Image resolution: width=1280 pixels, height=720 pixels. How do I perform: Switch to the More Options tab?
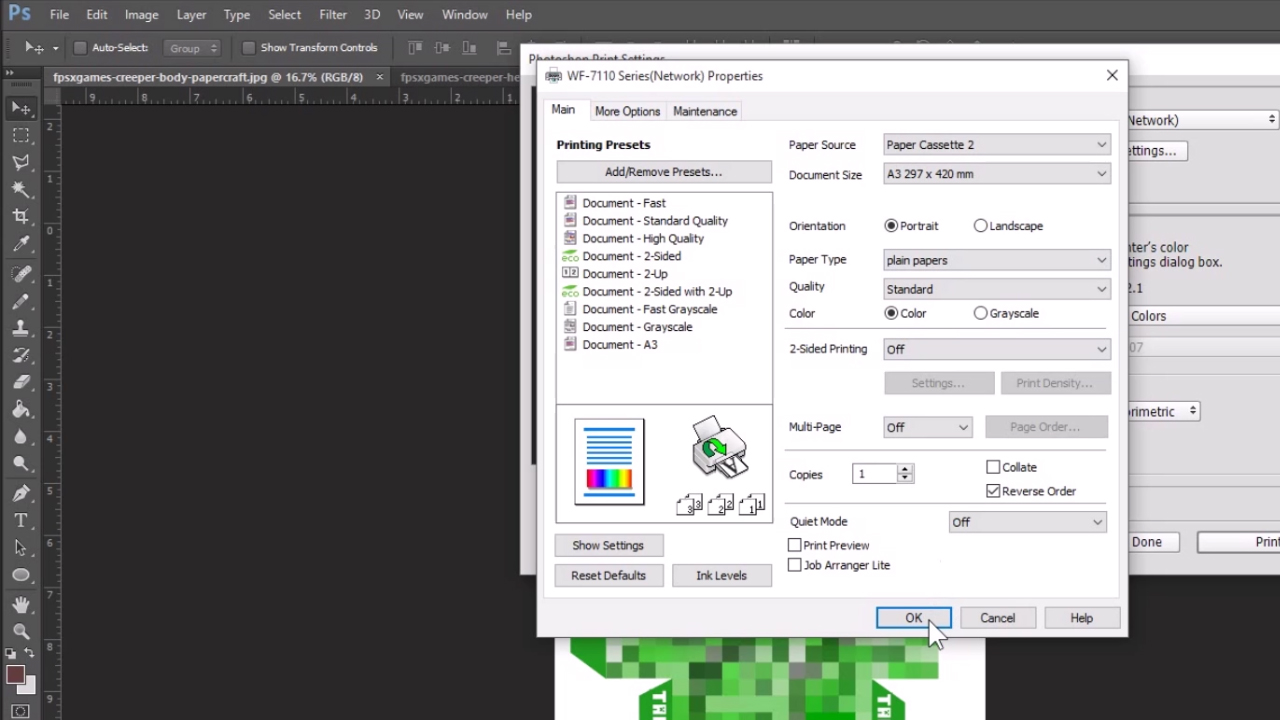pos(627,111)
